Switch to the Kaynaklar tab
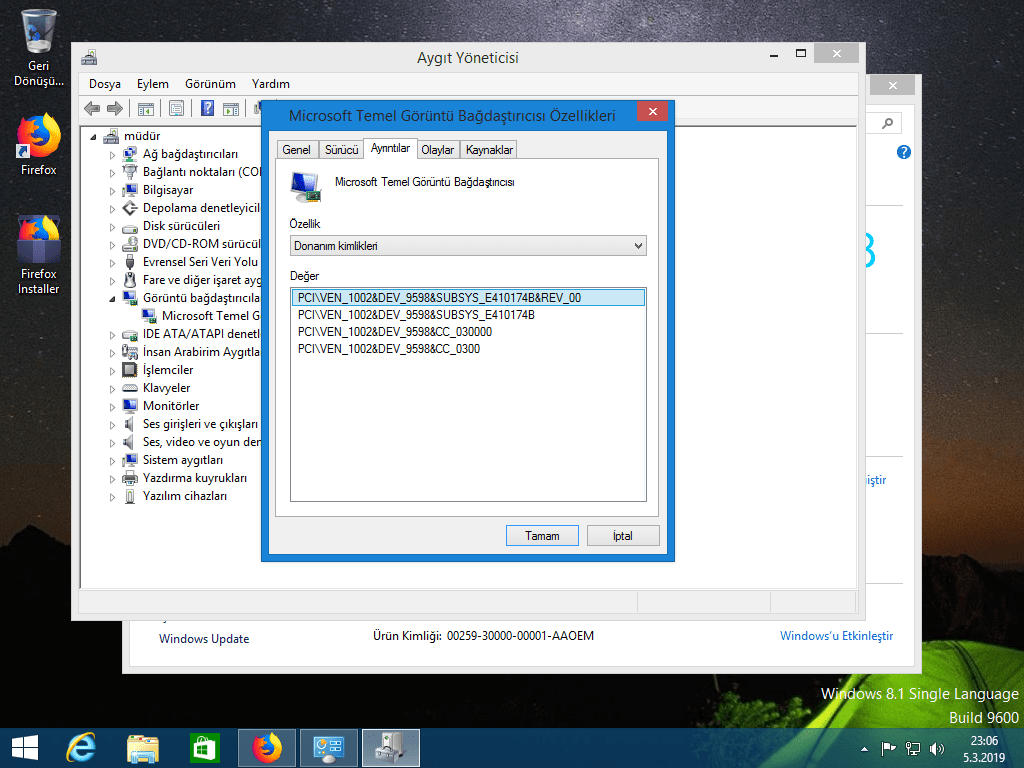The image size is (1024, 768). (489, 150)
